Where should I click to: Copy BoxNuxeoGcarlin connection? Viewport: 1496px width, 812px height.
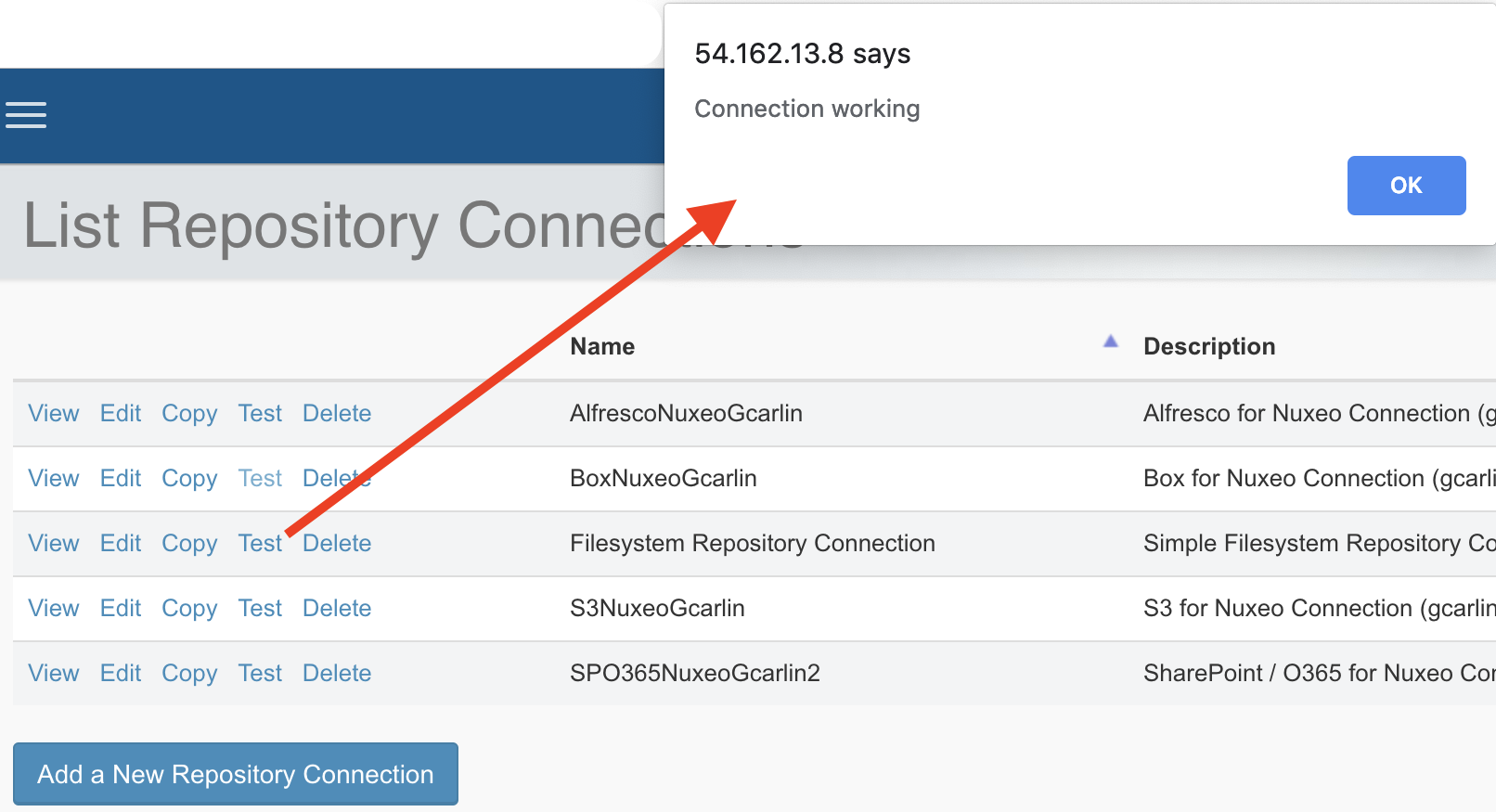pyautogui.click(x=189, y=479)
